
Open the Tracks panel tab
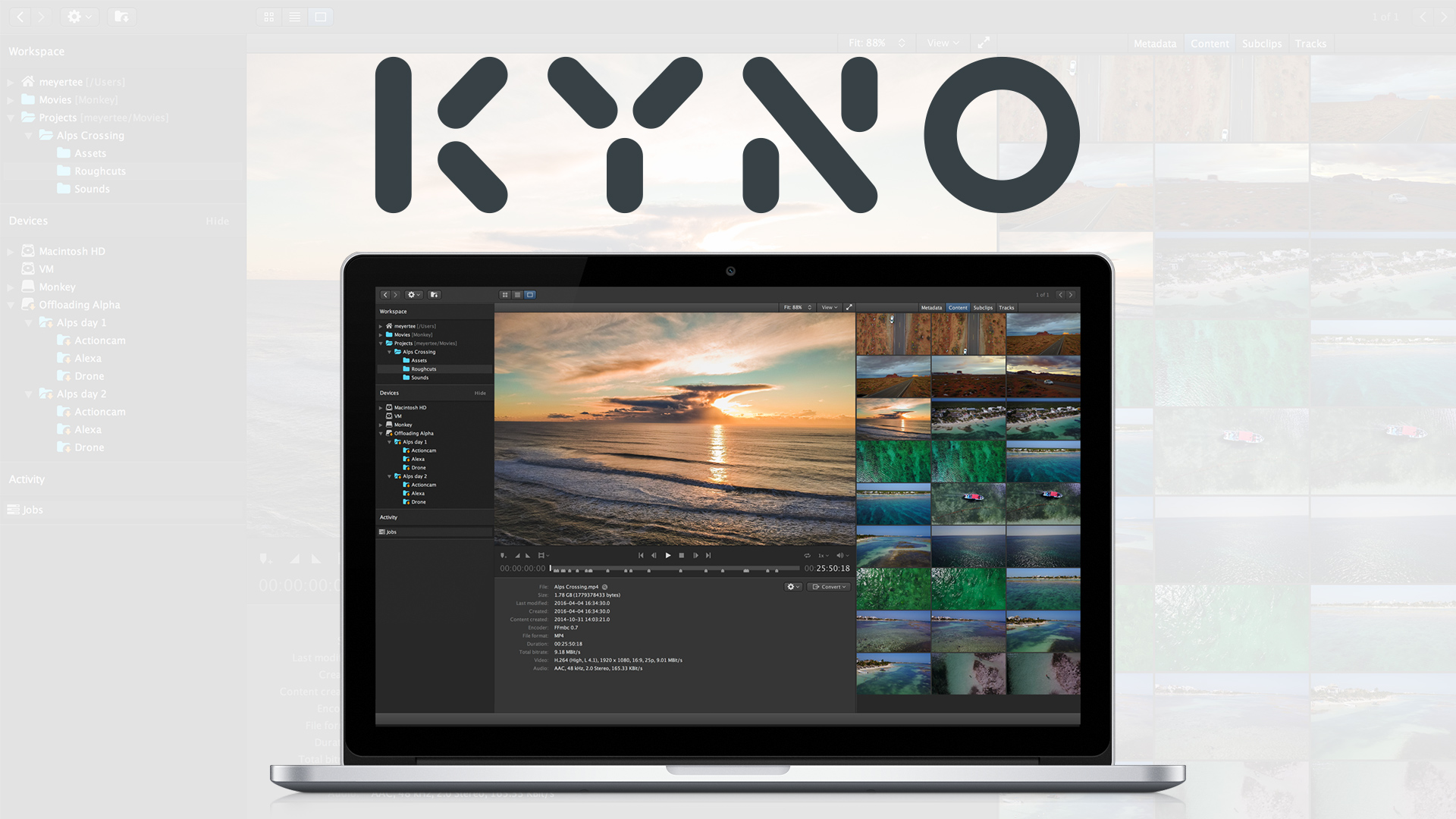tap(1311, 43)
